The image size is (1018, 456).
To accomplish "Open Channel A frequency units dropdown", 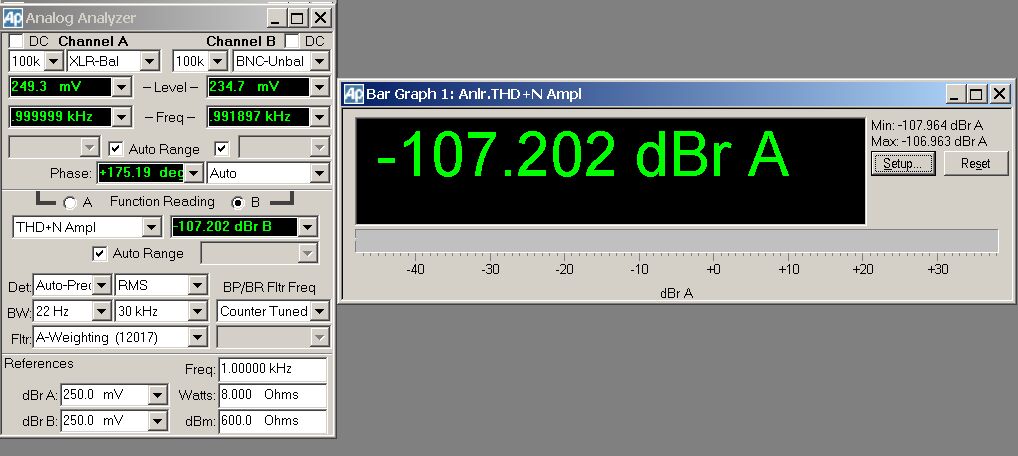I will tap(121, 117).
